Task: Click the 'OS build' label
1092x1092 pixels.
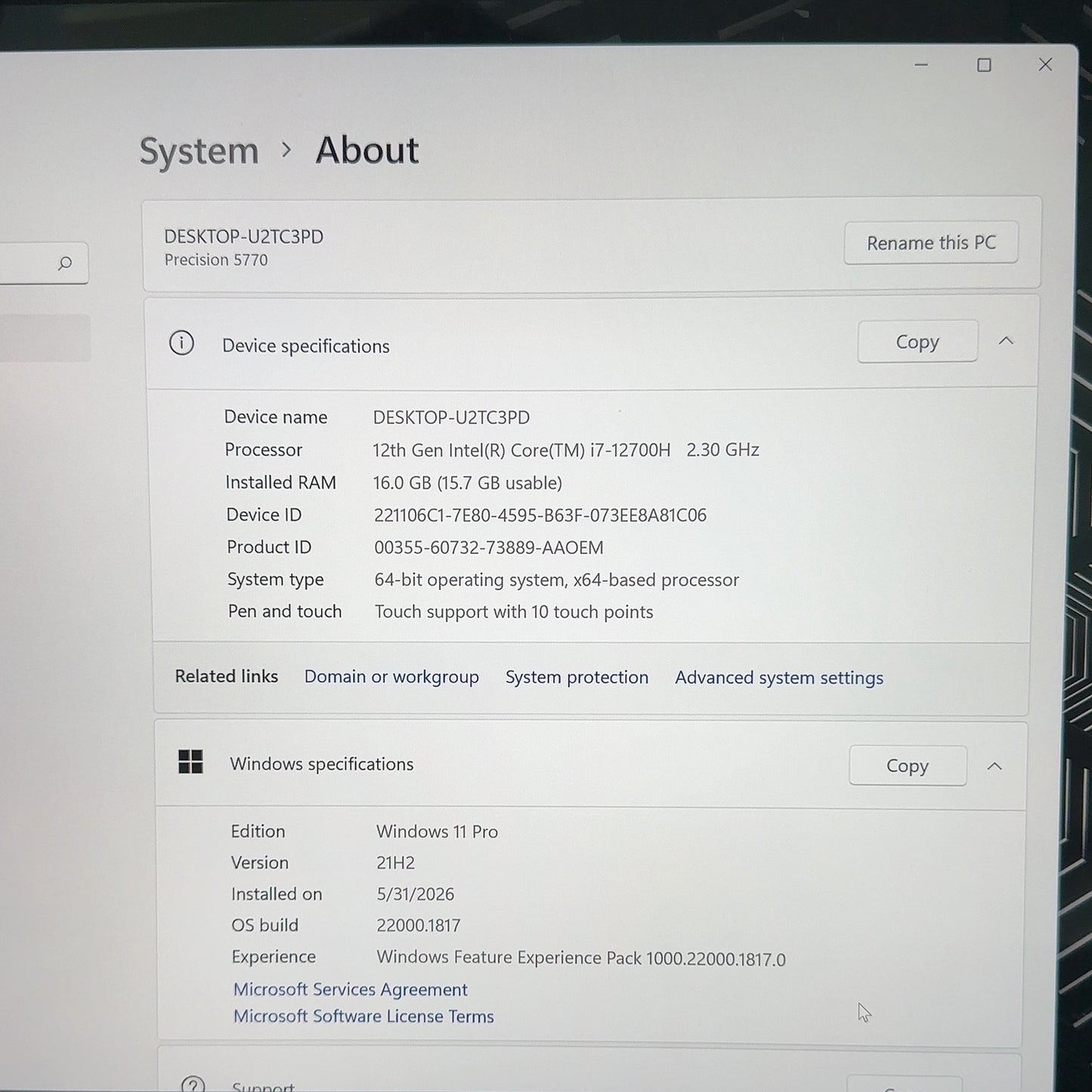Action: coord(264,925)
